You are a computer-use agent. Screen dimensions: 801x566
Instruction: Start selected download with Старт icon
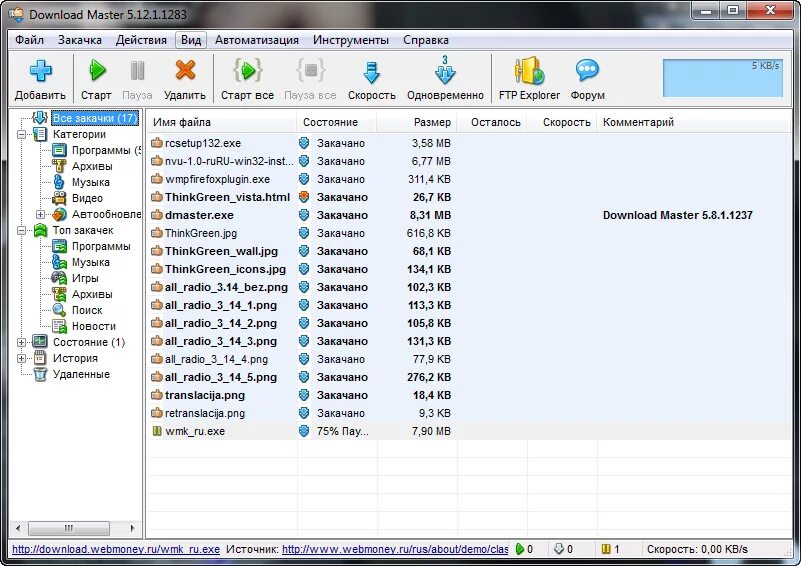[97, 70]
